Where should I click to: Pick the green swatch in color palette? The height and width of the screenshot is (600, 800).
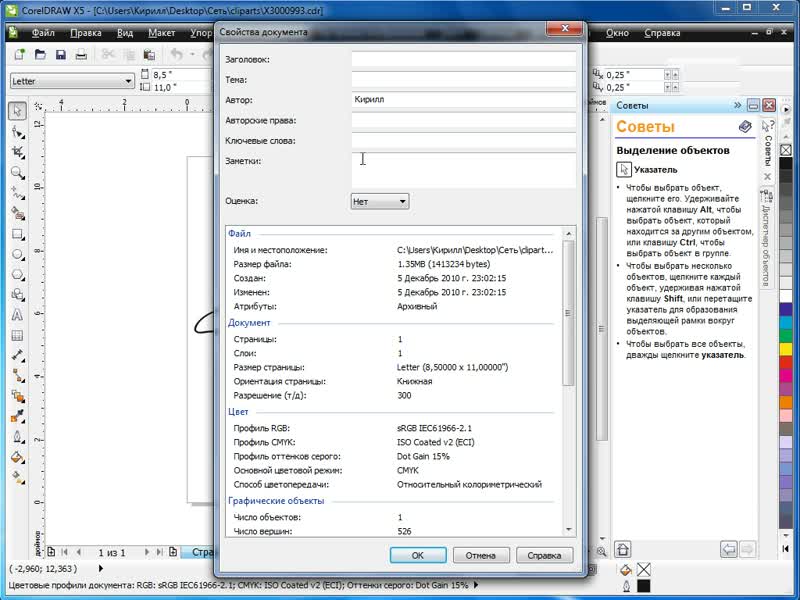coord(786,335)
